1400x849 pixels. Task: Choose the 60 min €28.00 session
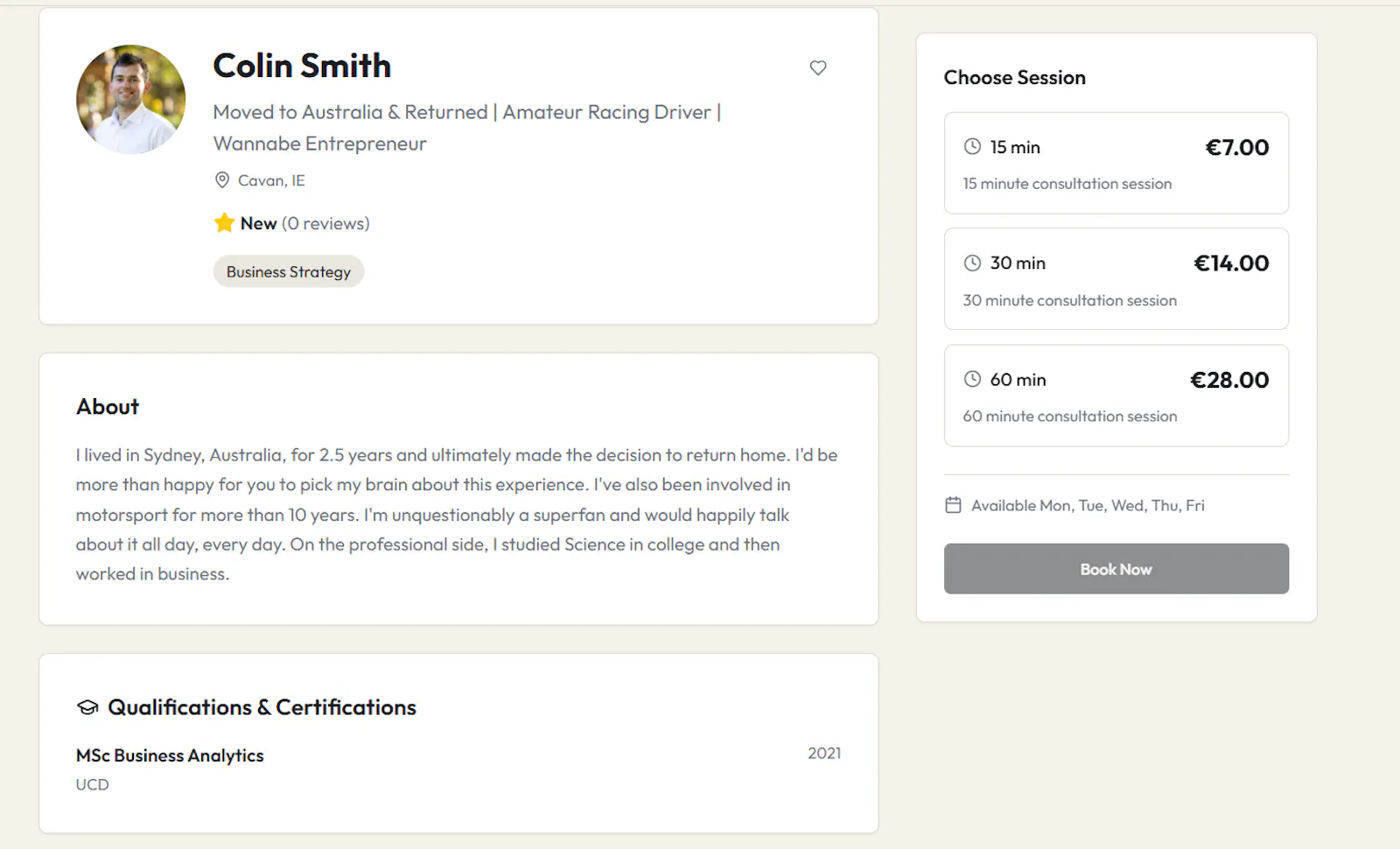click(1116, 396)
